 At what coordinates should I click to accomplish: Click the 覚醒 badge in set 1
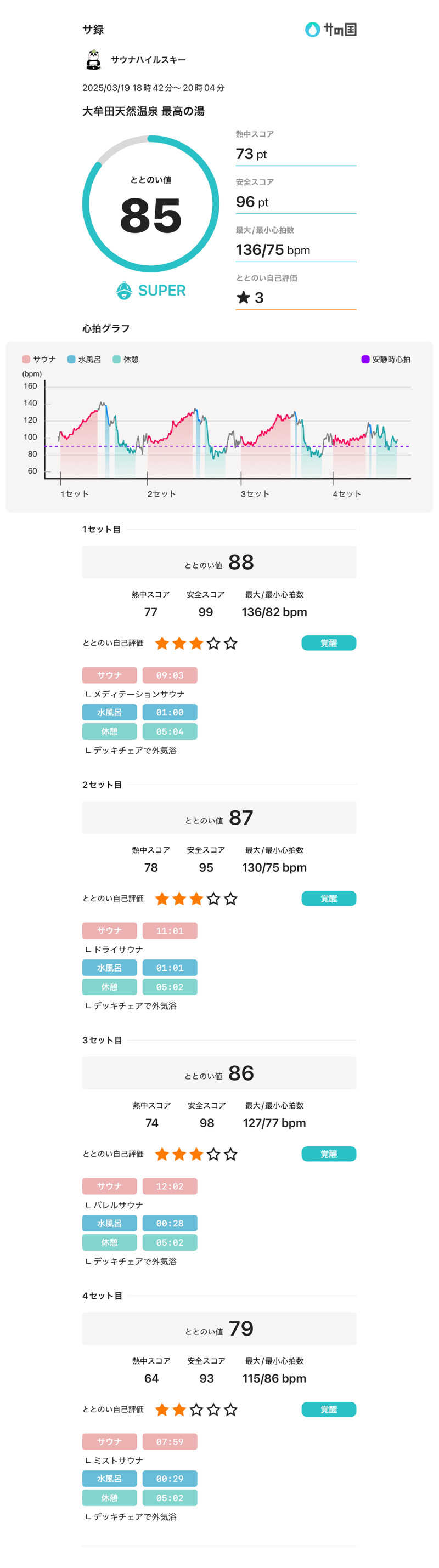pos(329,643)
